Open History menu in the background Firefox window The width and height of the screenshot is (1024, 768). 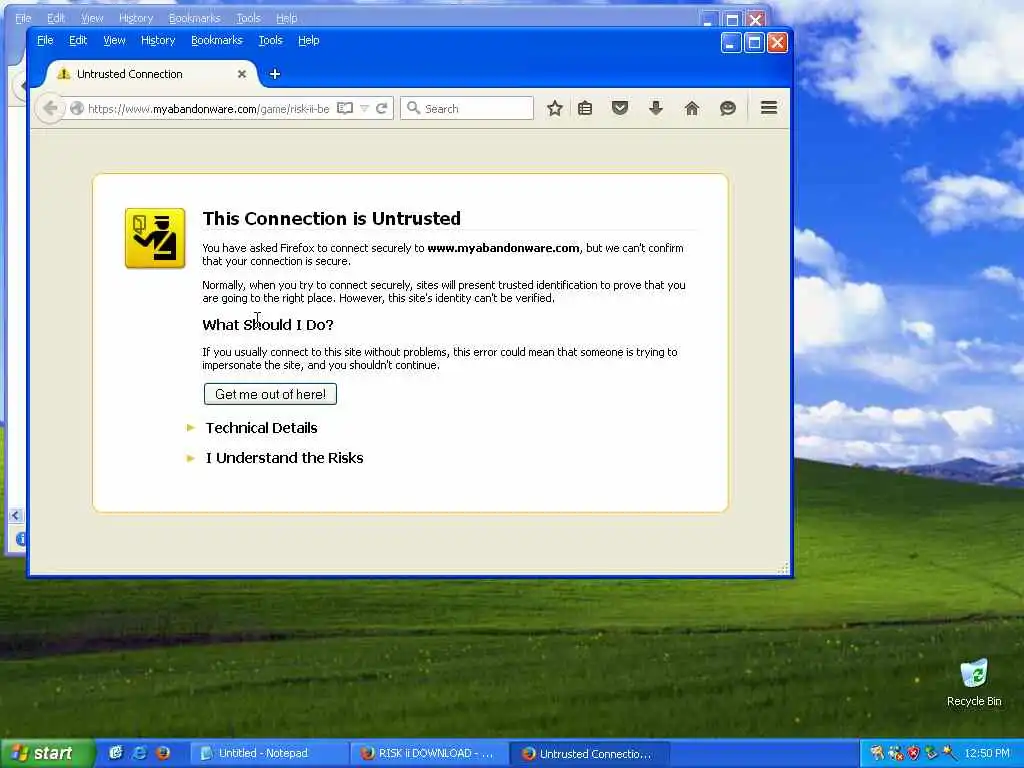136,18
